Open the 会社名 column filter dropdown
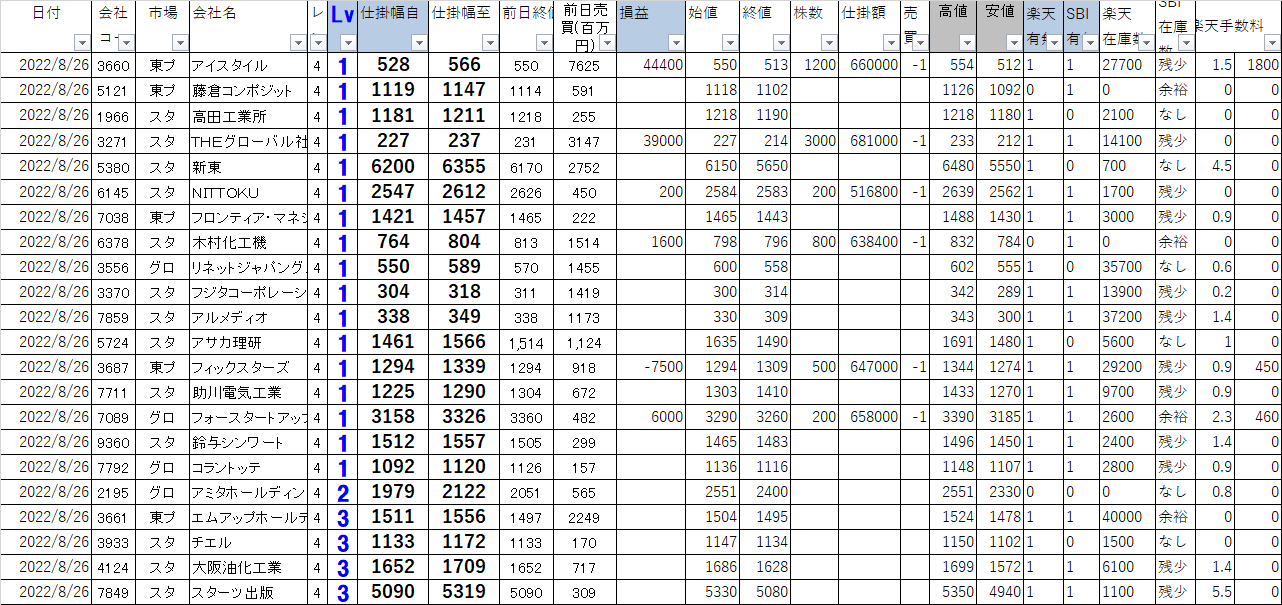 (x=297, y=43)
